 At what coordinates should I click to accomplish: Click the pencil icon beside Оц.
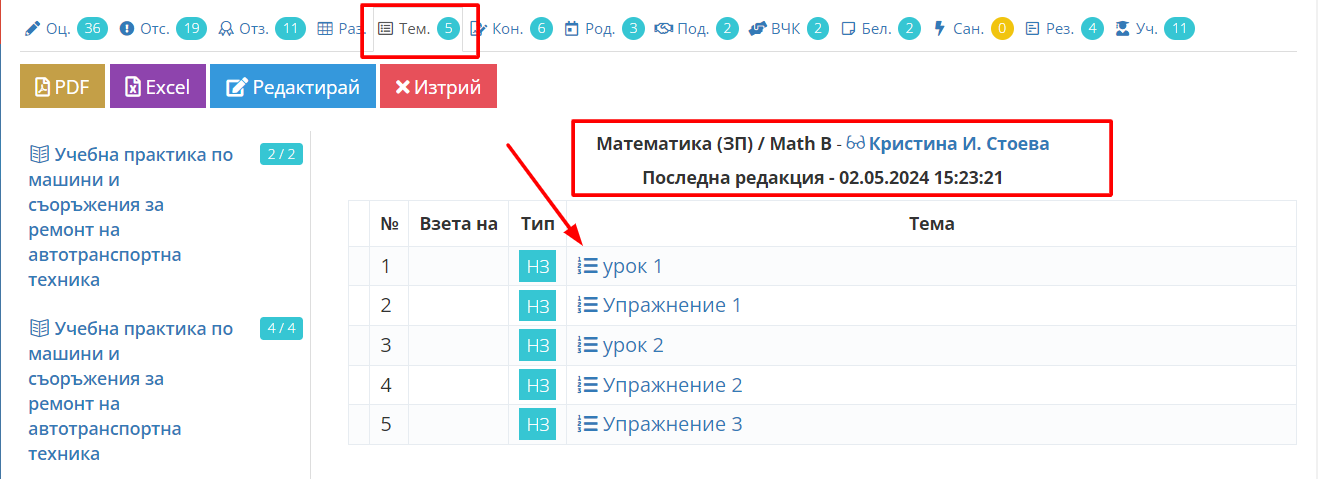point(33,29)
